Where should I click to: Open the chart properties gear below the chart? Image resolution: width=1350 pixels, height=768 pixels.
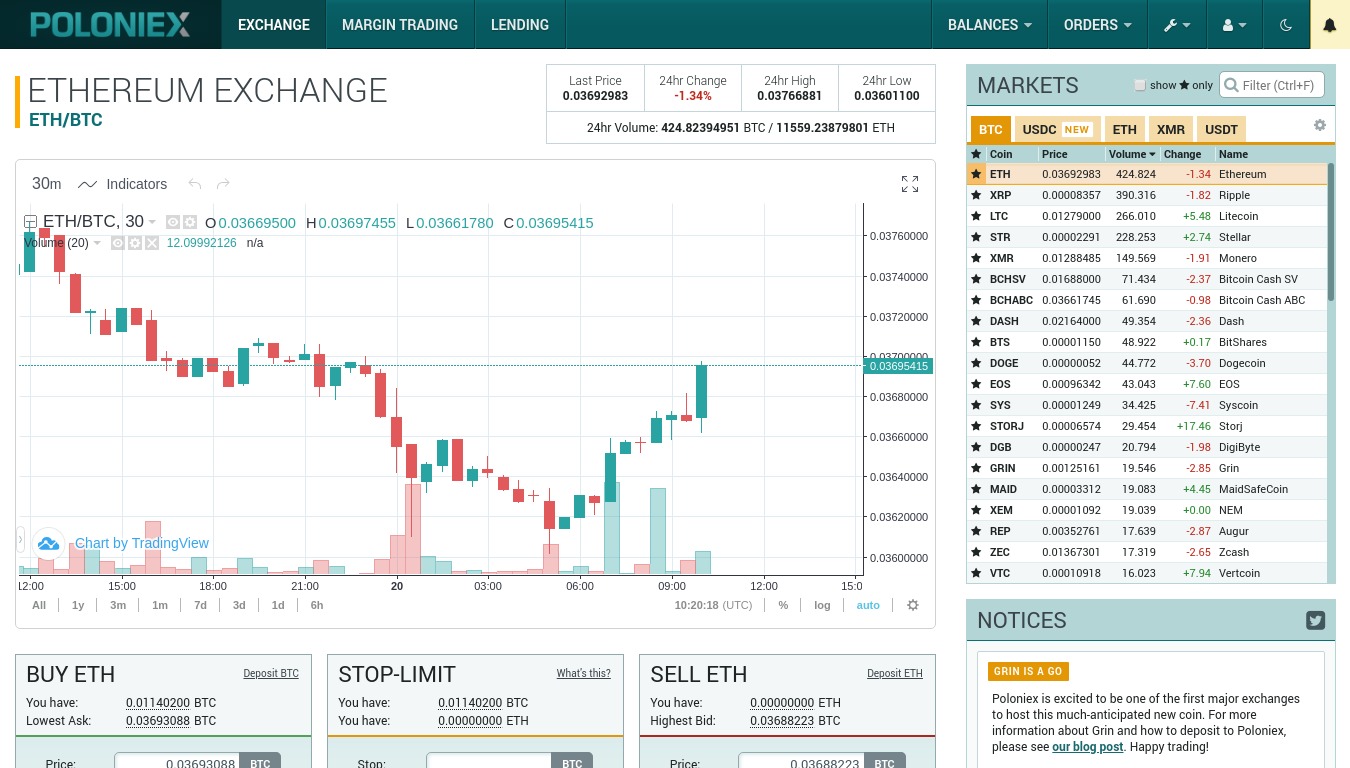click(912, 605)
